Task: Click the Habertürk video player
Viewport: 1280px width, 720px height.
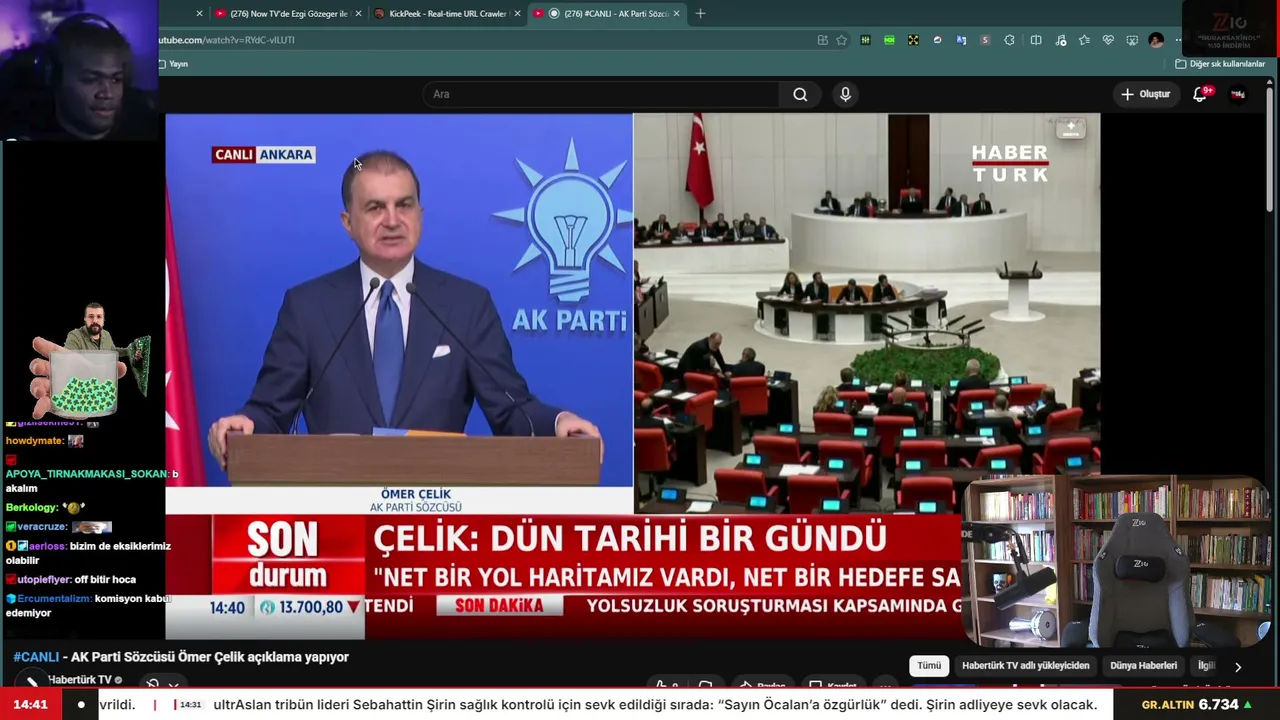Action: click(632, 376)
